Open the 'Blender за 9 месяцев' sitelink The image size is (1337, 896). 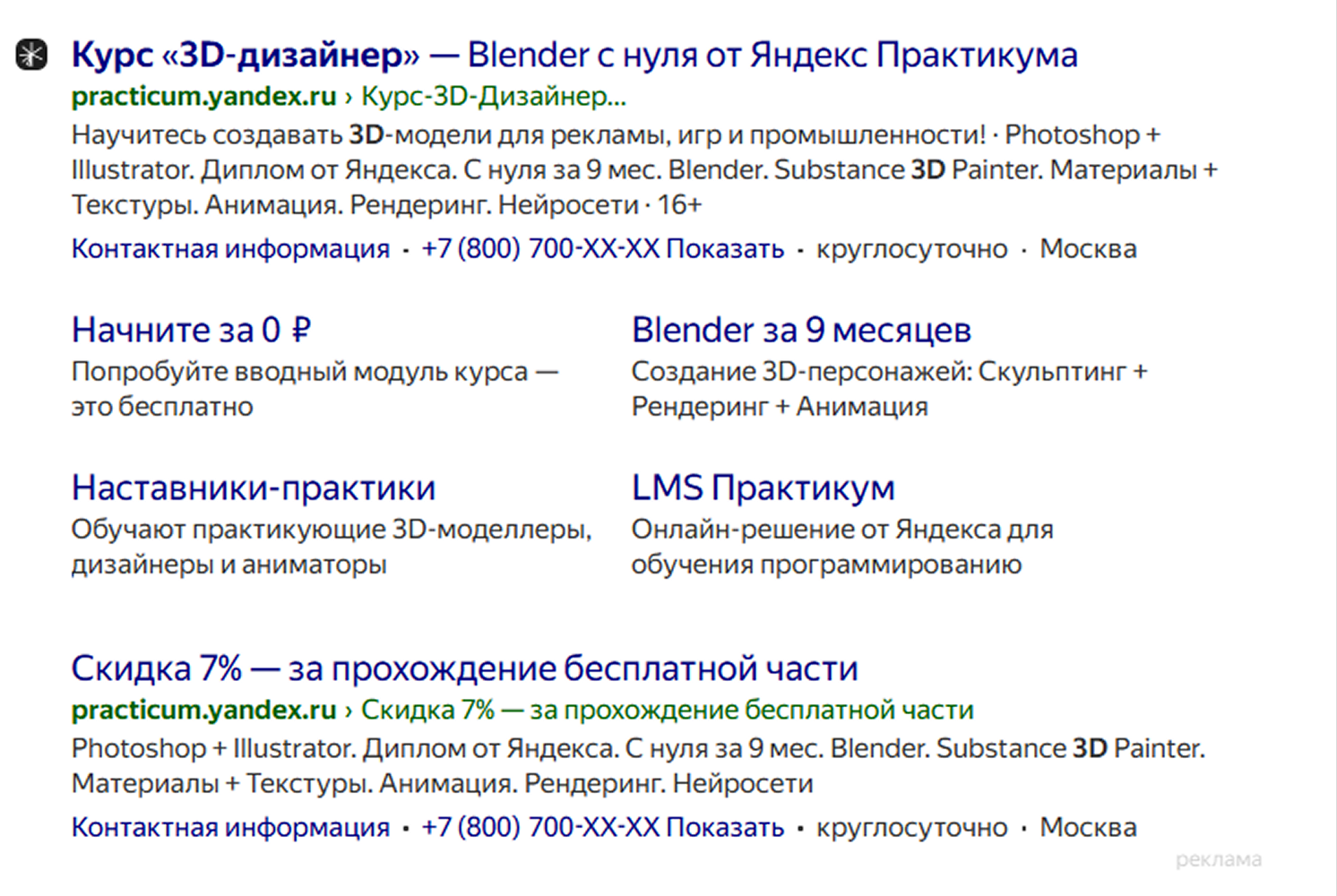[801, 330]
